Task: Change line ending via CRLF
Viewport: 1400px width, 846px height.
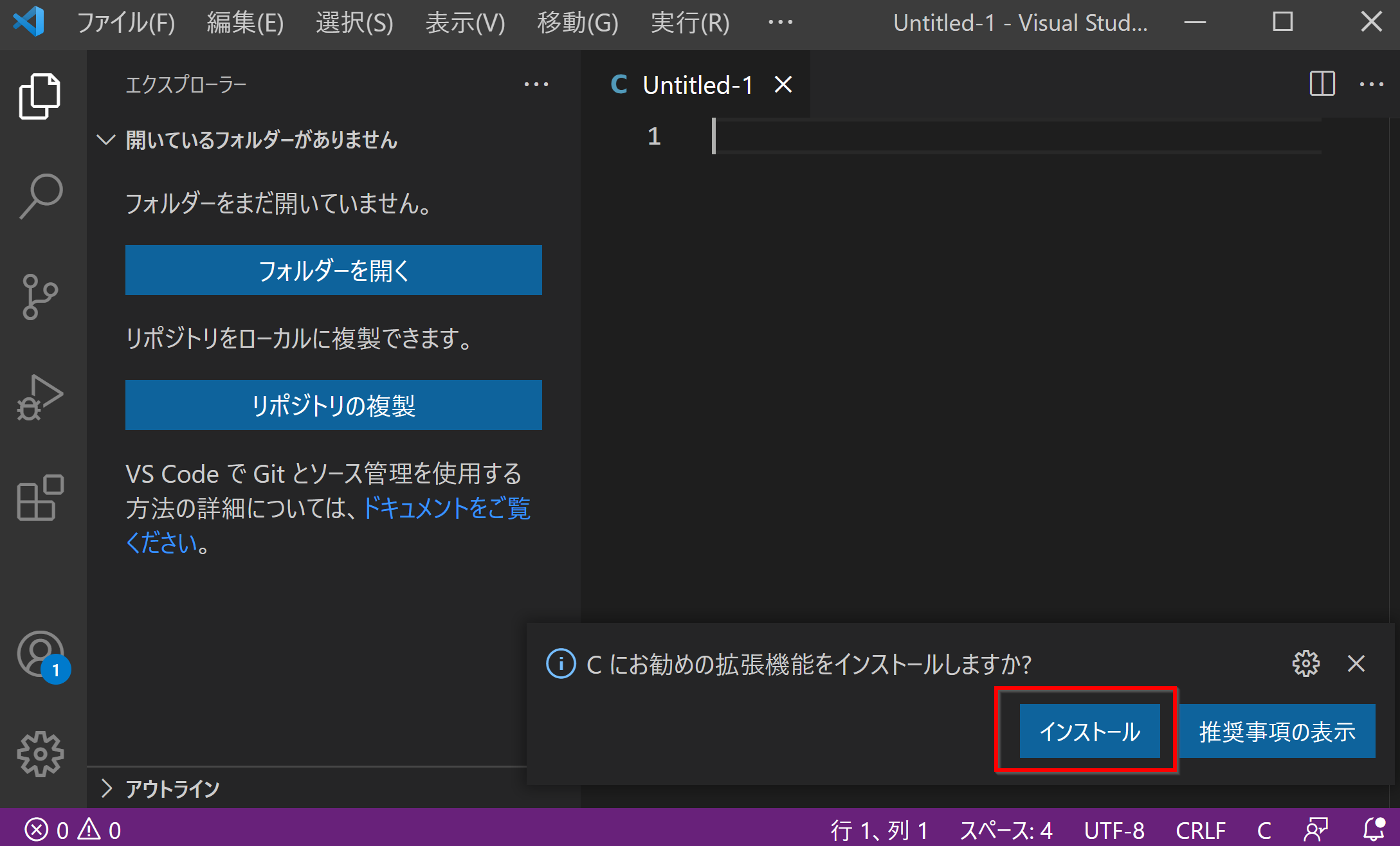Action: [1200, 830]
